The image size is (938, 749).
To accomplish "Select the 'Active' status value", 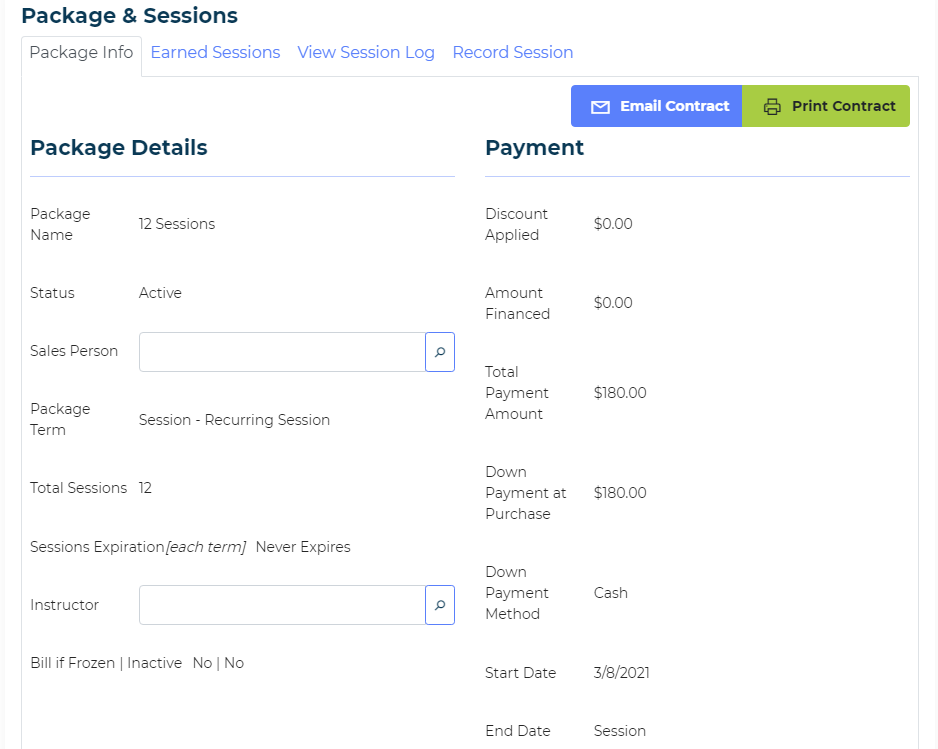I will coord(160,293).
